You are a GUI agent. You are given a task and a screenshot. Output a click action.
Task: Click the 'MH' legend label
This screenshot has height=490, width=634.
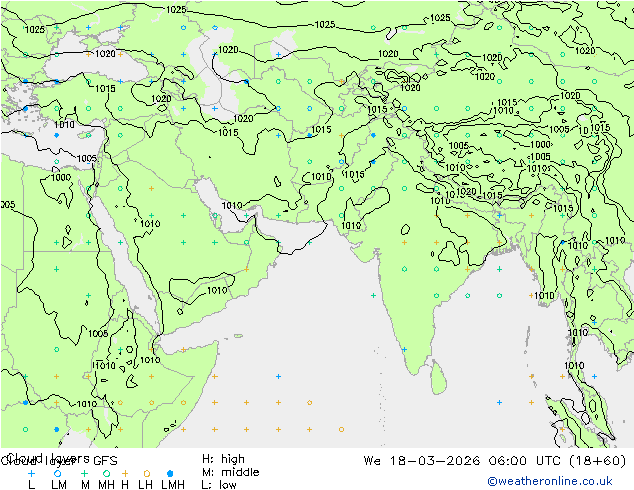point(106,484)
